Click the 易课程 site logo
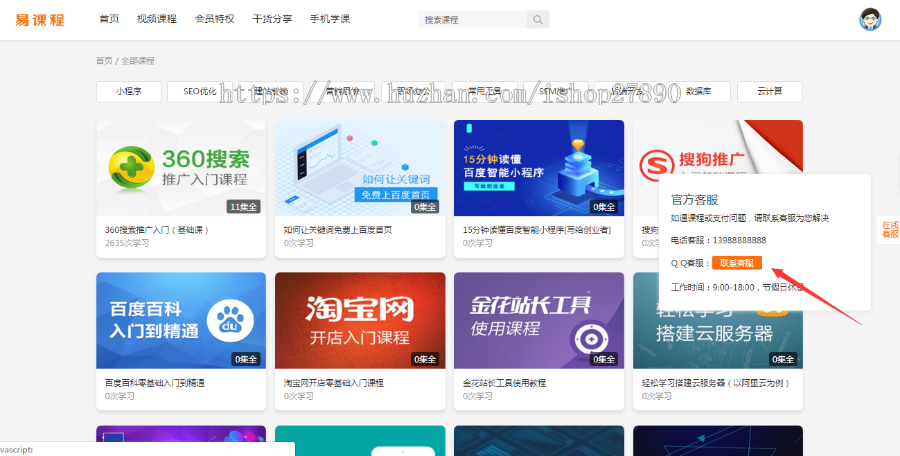 (x=40, y=19)
